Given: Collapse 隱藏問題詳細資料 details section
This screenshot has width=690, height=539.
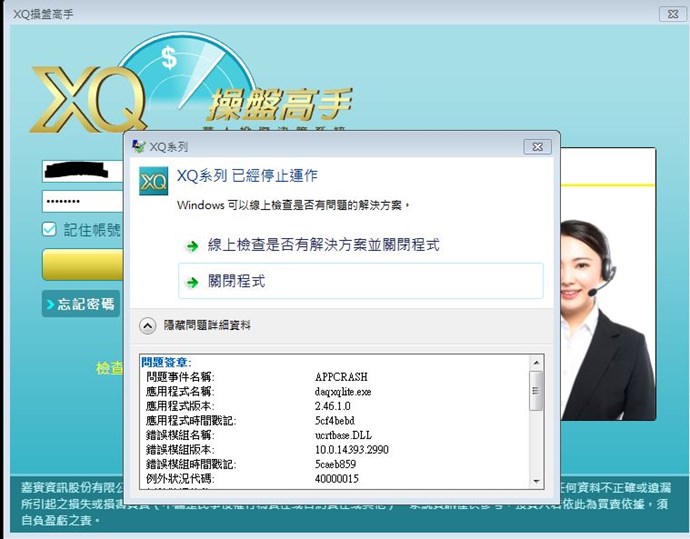Looking at the screenshot, I should (147, 325).
